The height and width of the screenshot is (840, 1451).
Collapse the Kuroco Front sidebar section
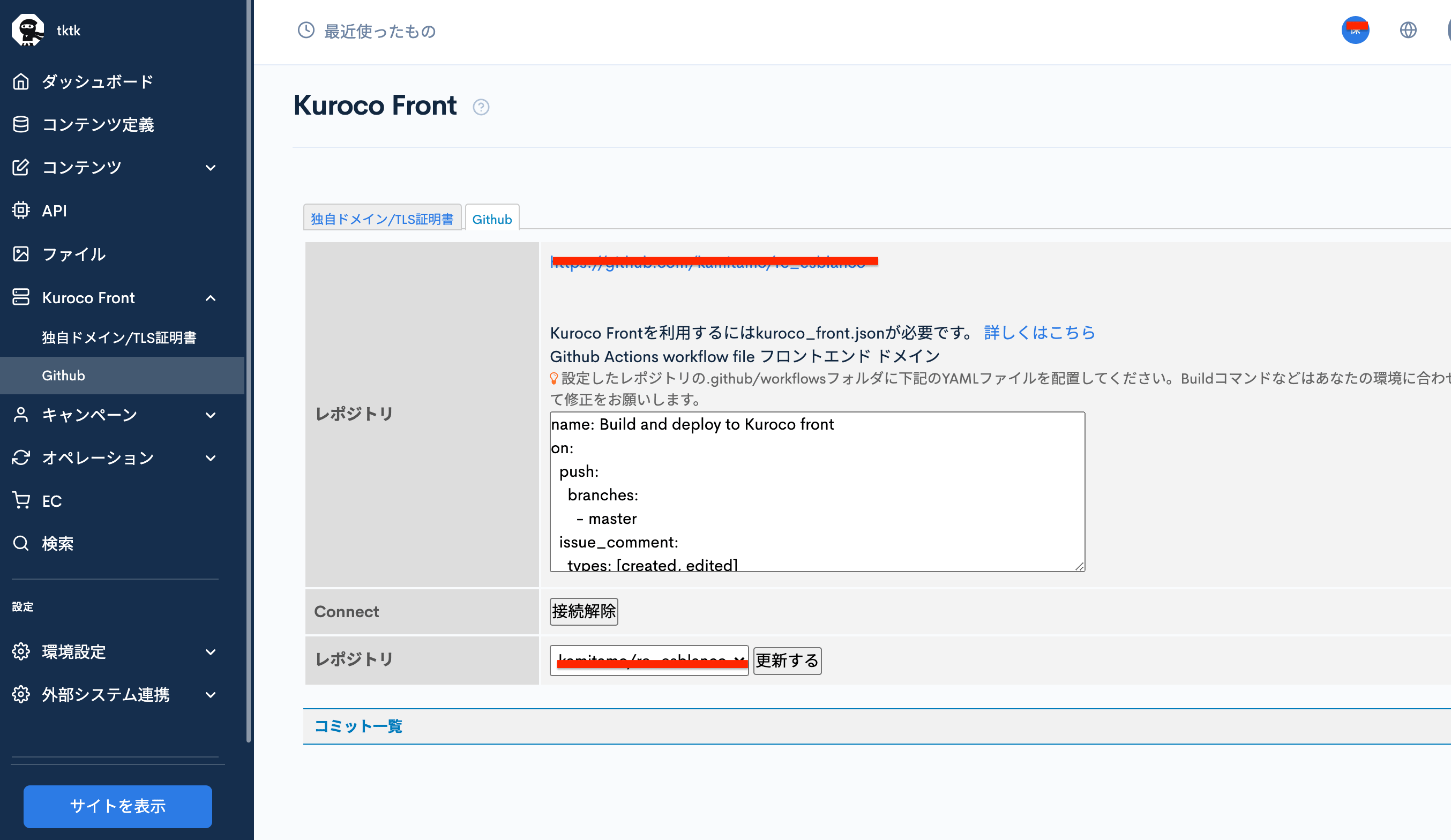[211, 298]
